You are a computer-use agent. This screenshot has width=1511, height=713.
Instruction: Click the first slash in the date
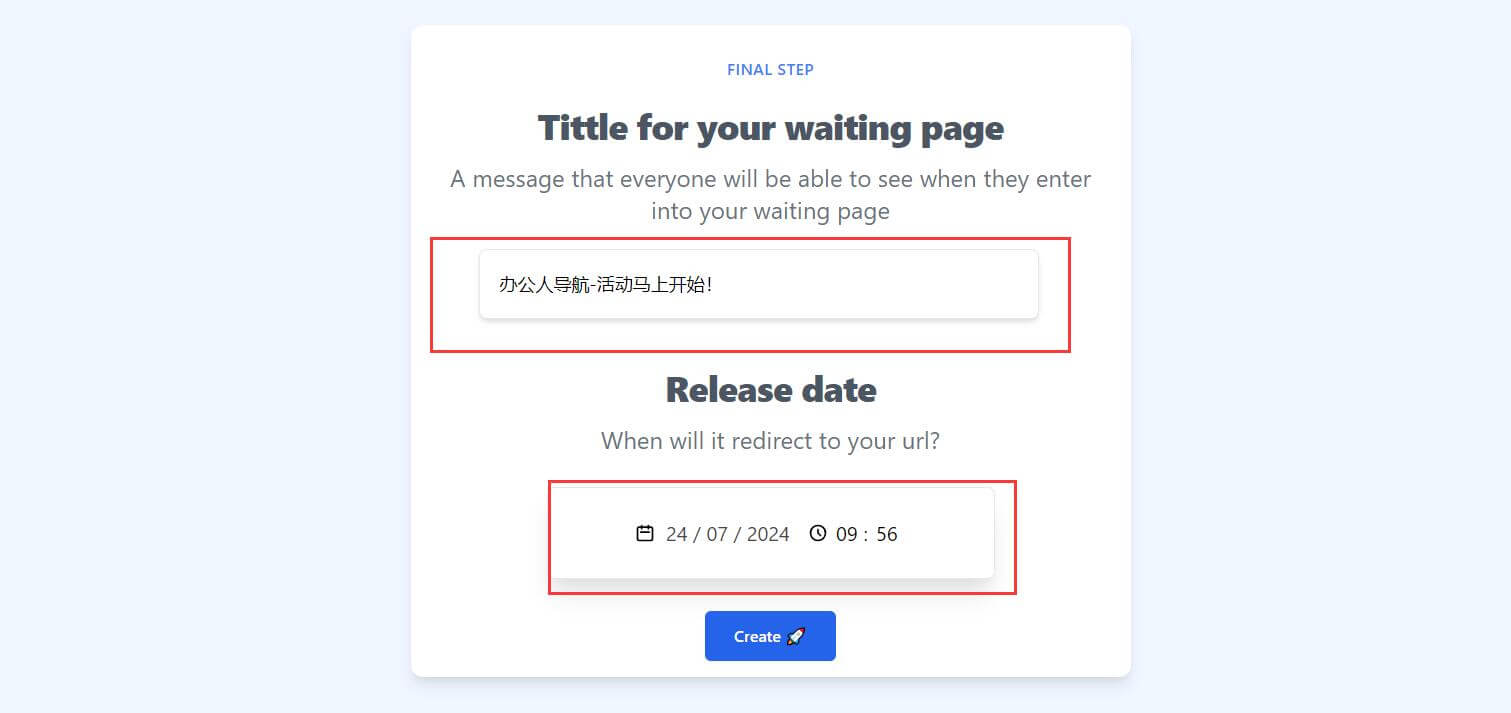point(697,534)
